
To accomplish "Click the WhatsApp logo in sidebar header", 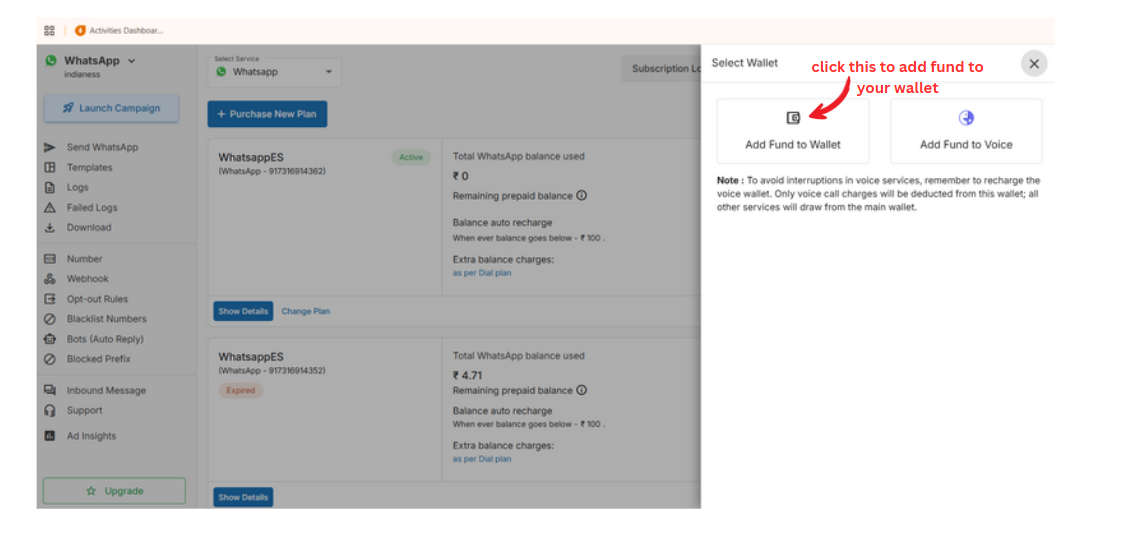I will 51,61.
